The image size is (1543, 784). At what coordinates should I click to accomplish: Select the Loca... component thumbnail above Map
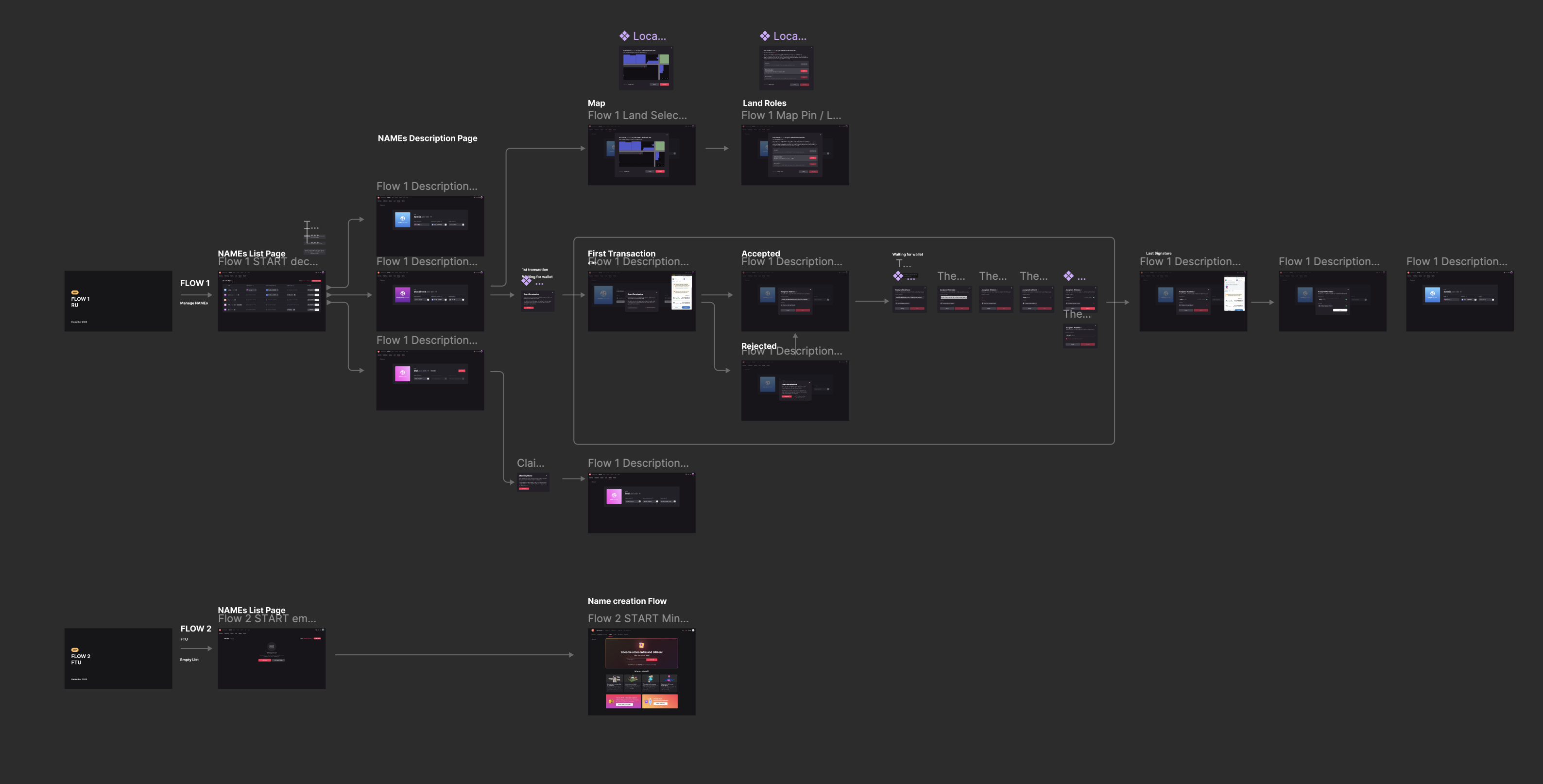point(646,68)
